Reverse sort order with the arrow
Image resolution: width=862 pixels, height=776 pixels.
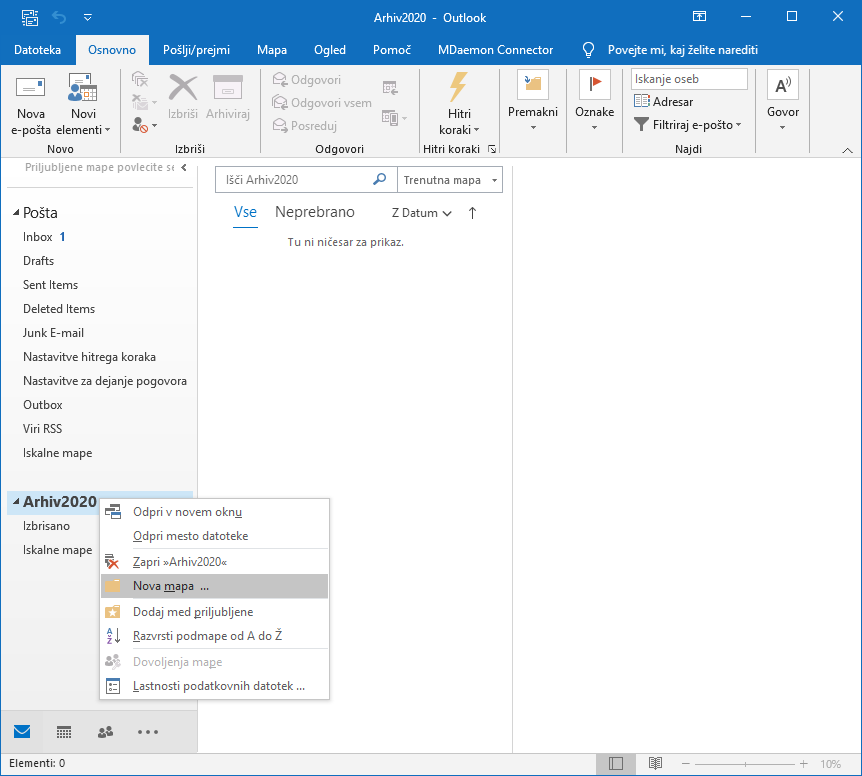[x=472, y=213]
